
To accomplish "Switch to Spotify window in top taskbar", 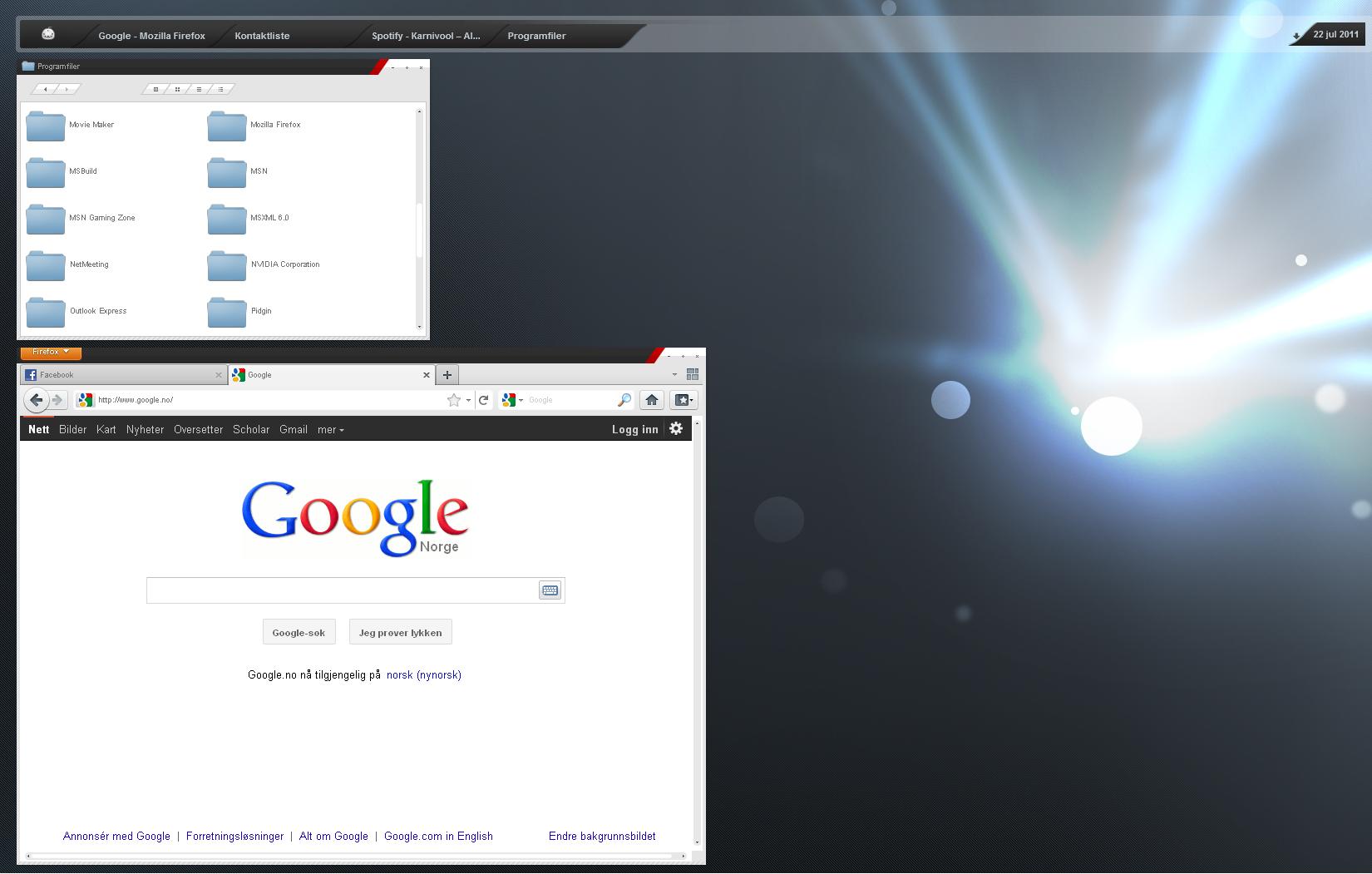I will click(x=426, y=36).
